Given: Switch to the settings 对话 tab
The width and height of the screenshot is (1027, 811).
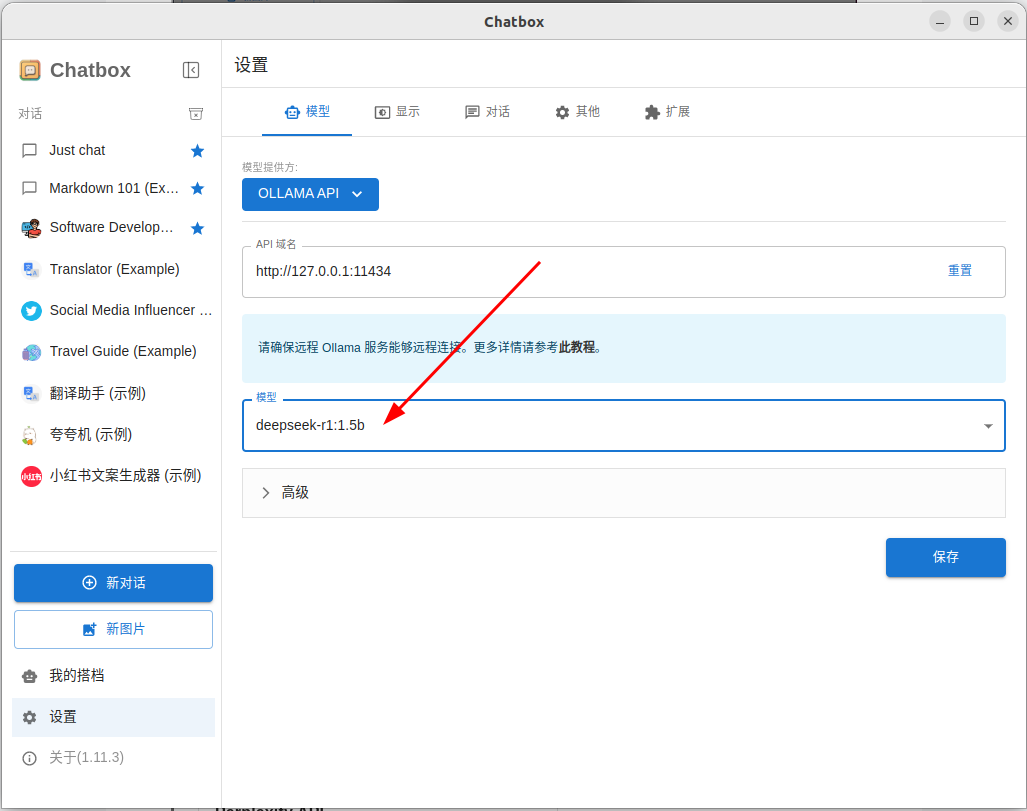Looking at the screenshot, I should 487,112.
